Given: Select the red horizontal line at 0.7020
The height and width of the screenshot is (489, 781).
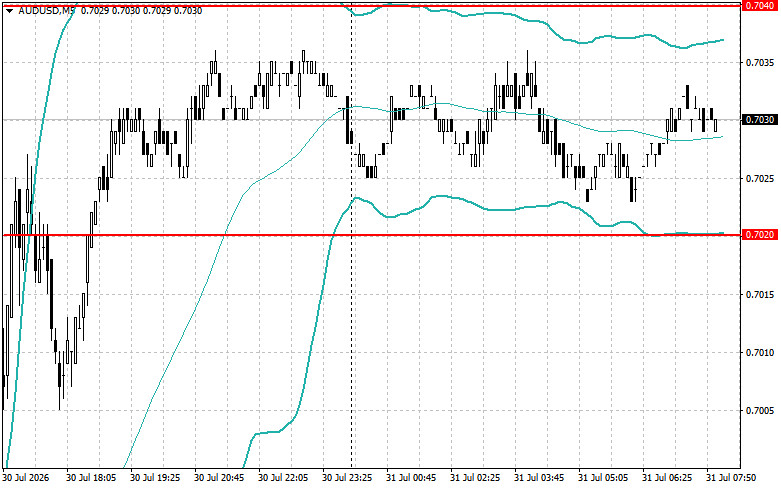Looking at the screenshot, I should (x=371, y=235).
